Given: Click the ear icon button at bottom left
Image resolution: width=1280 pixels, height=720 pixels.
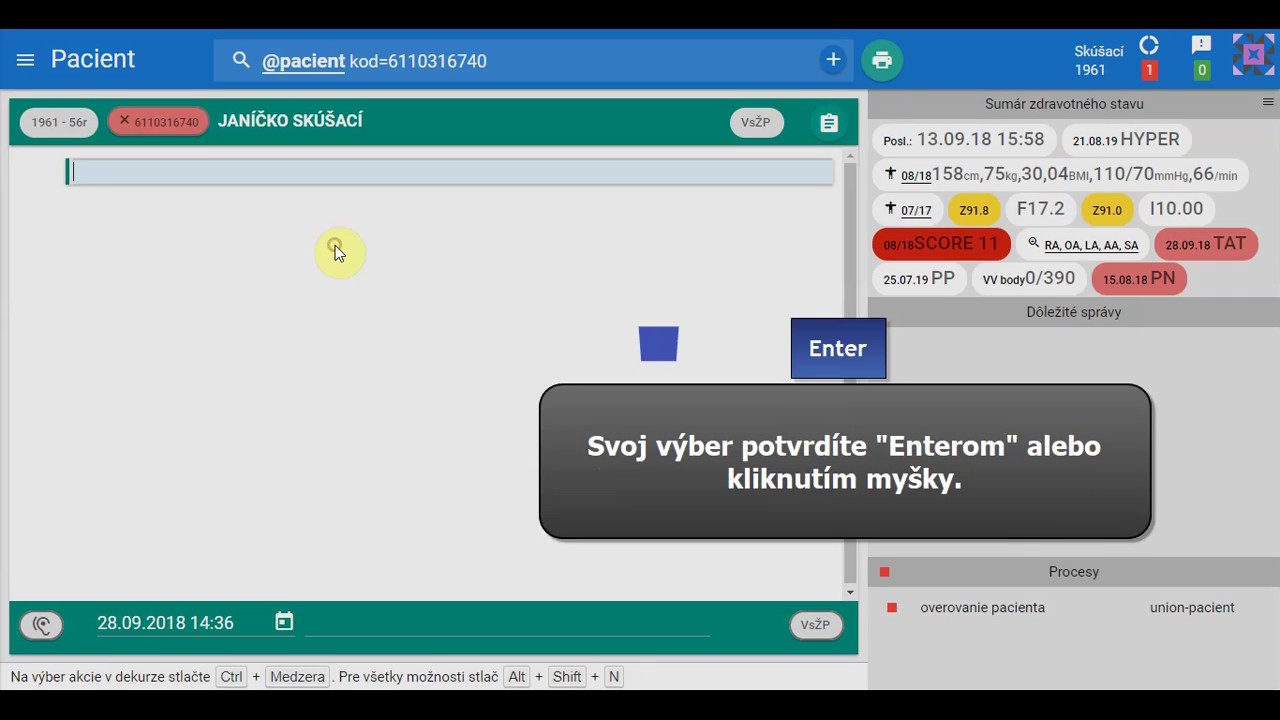Looking at the screenshot, I should (x=41, y=625).
